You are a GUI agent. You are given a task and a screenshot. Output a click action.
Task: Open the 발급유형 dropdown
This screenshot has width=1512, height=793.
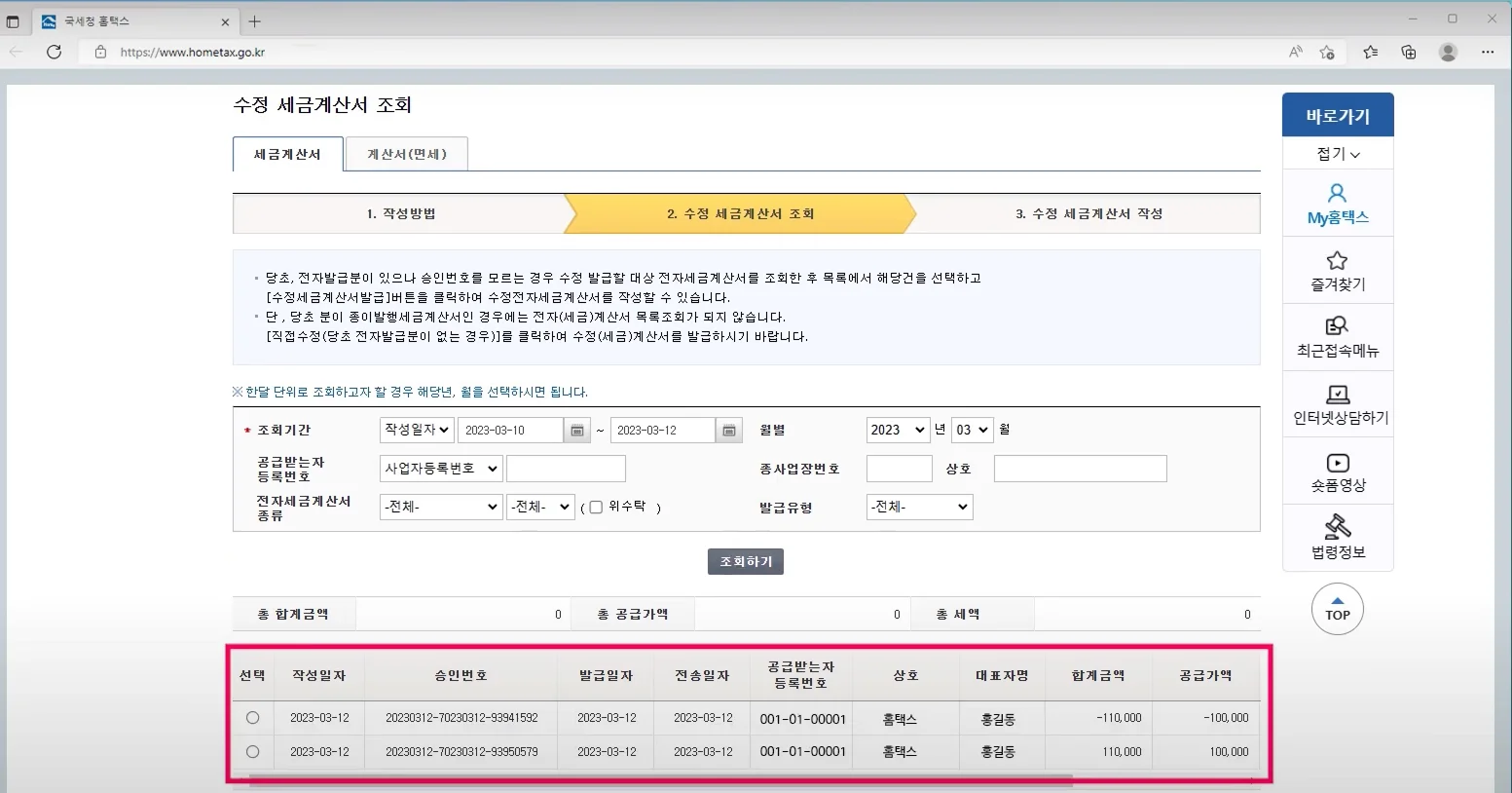(x=917, y=507)
